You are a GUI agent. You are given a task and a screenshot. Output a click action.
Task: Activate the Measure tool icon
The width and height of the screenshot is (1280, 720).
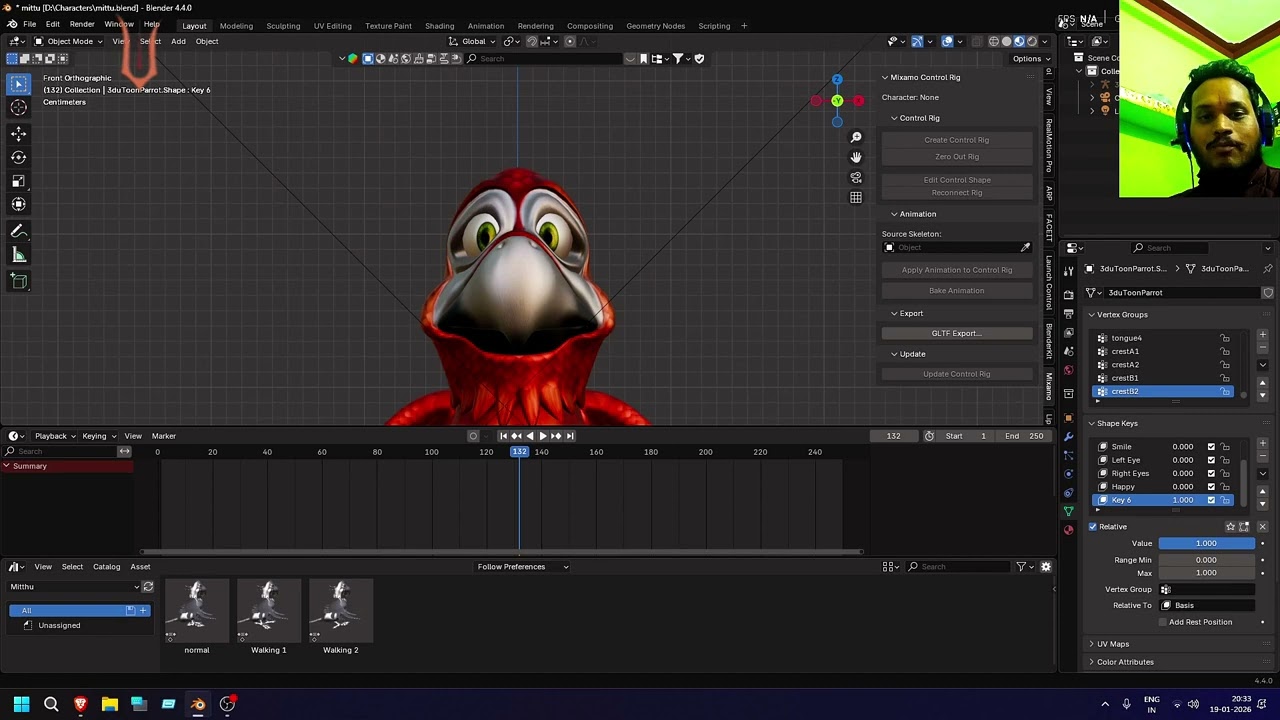(x=19, y=256)
